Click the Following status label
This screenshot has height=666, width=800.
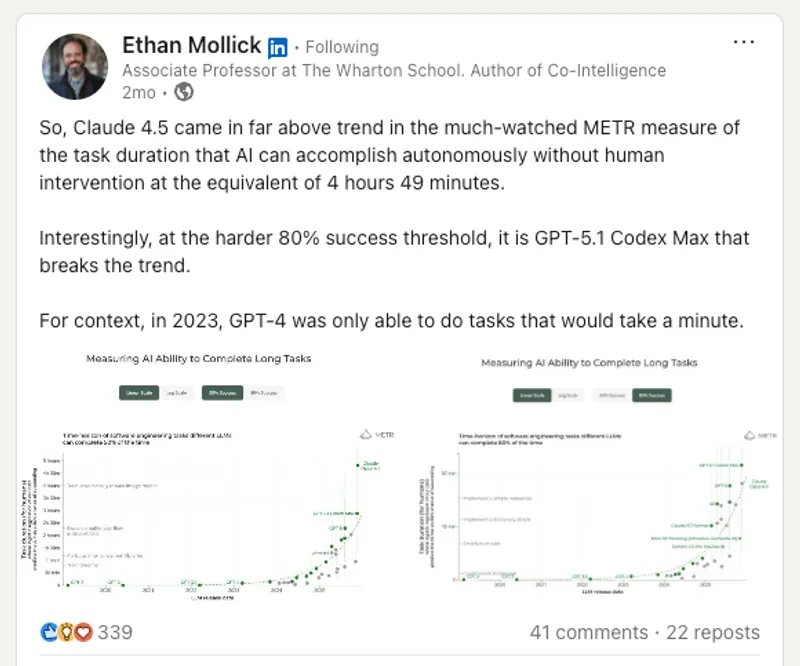[341, 47]
